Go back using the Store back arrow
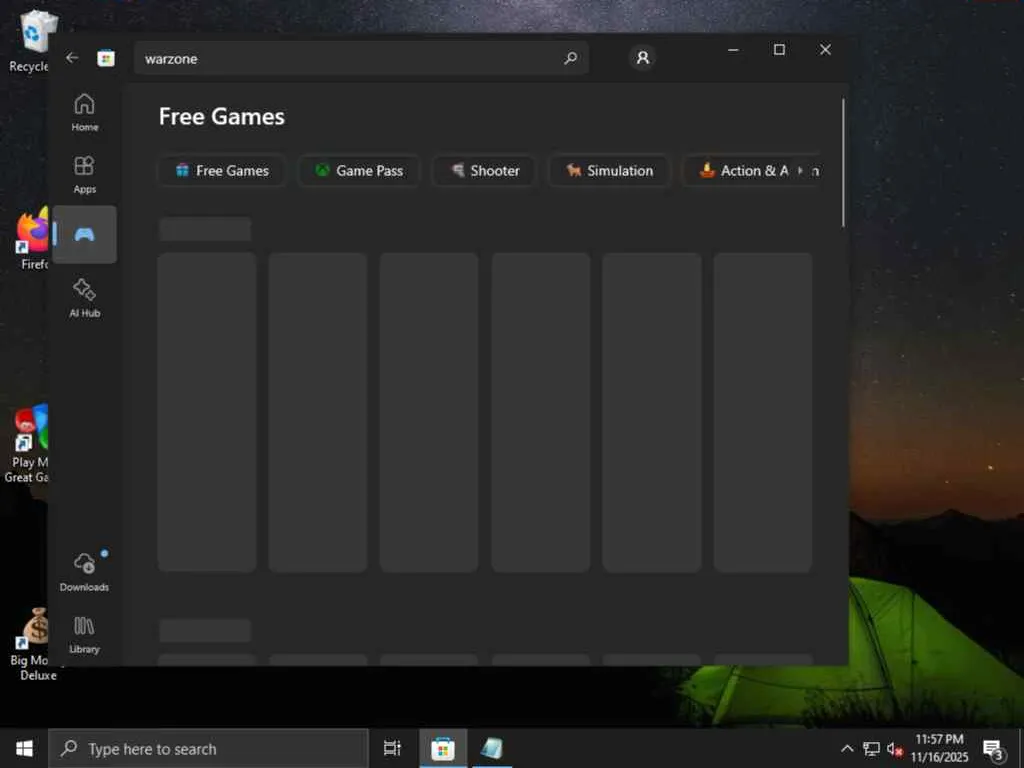 (72, 58)
